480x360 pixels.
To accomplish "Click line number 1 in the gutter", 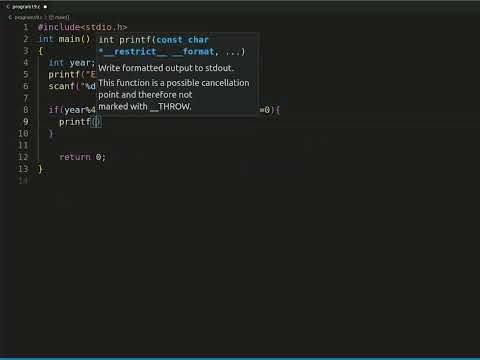I will [x=26, y=27].
